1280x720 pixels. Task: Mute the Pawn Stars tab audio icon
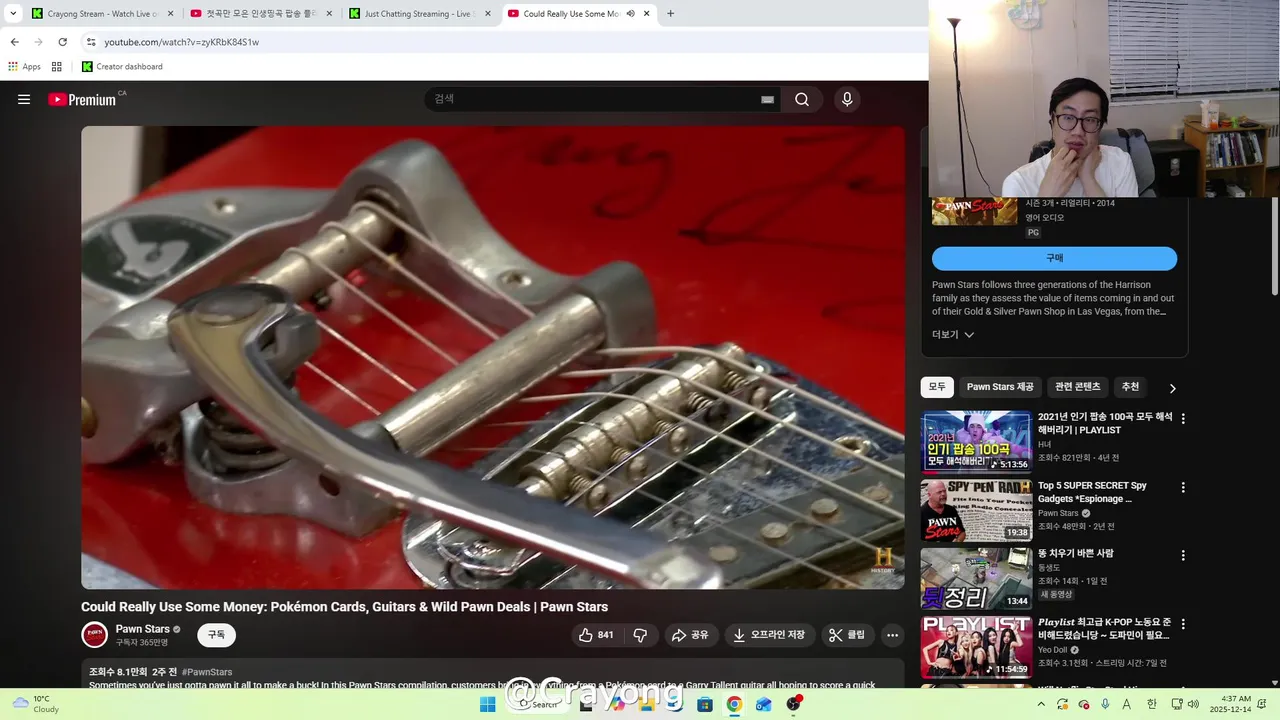point(630,14)
